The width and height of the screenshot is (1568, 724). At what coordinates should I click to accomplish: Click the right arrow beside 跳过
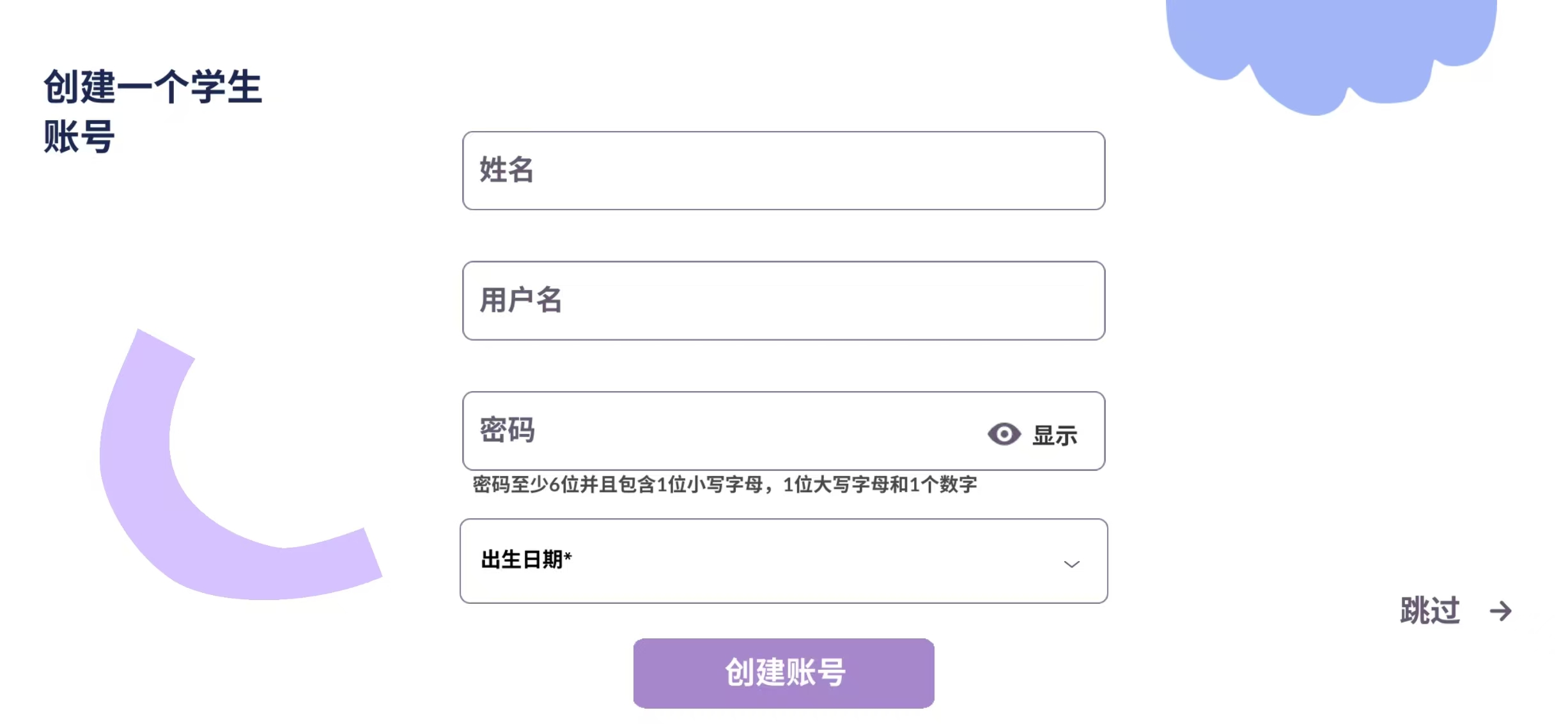1500,611
